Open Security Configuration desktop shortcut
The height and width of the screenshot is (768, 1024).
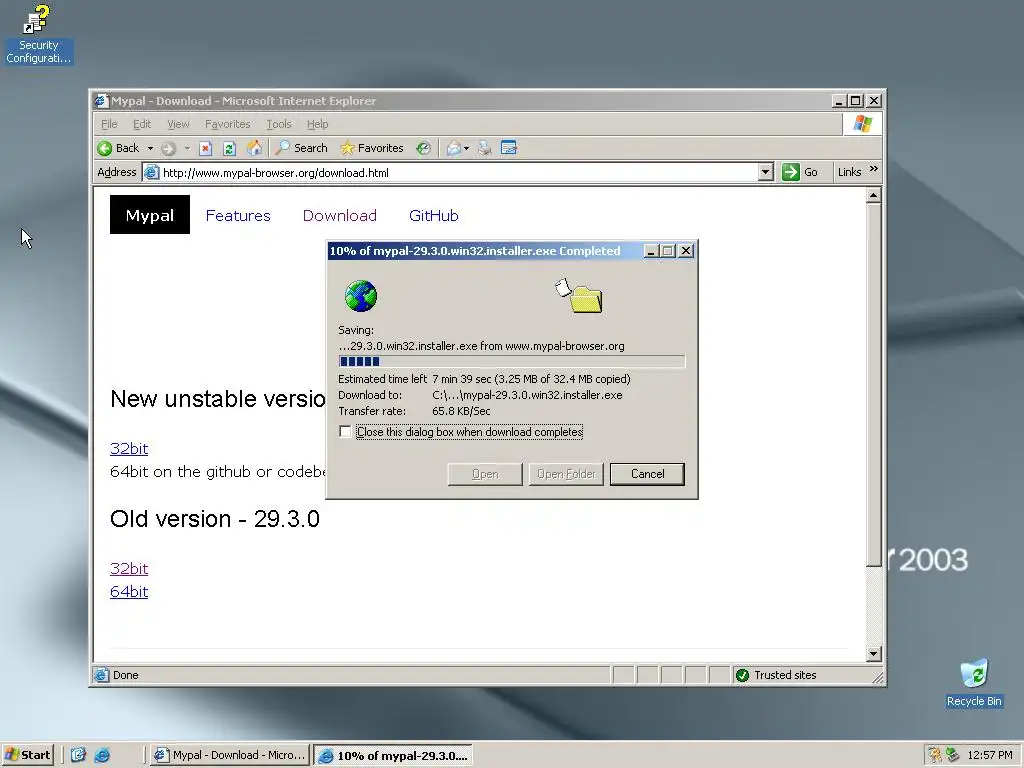(38, 34)
